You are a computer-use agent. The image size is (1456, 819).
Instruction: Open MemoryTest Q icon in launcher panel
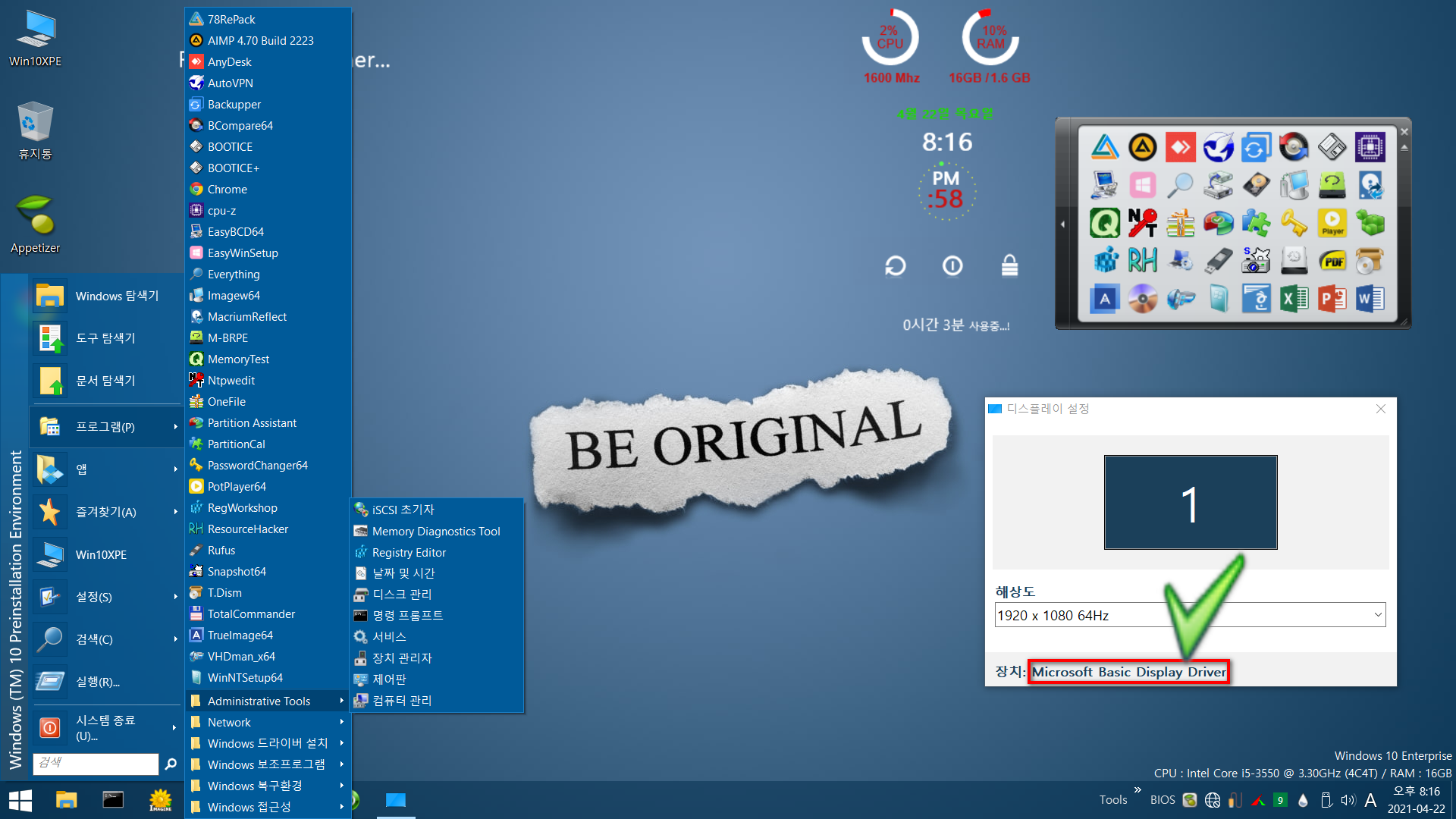pos(1104,223)
